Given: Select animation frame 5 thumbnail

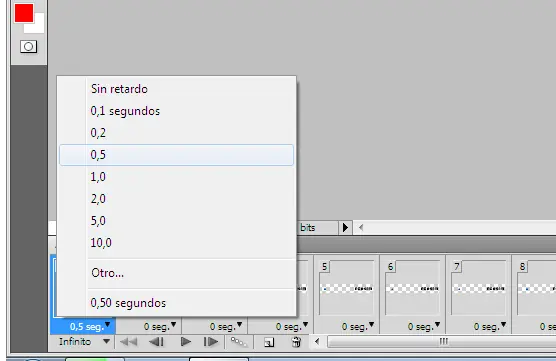Looking at the screenshot, I should 346,288.
